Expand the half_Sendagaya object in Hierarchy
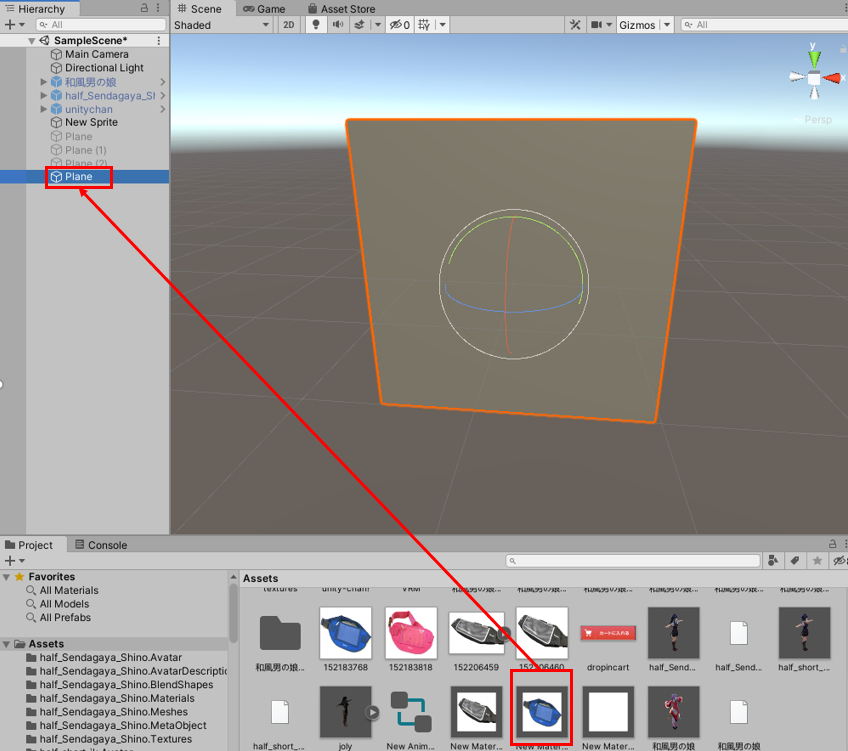The image size is (848, 751). coord(44,95)
